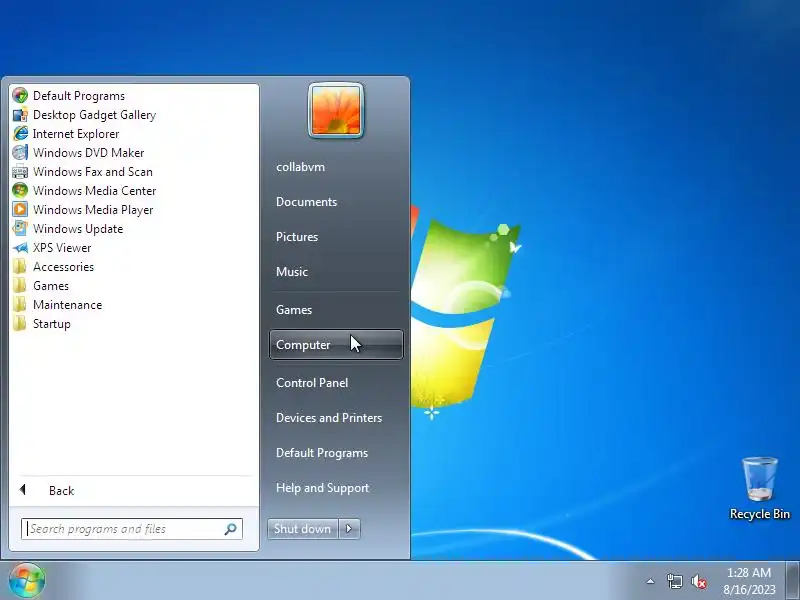
Task: Click the Windows Fax and Scan label
Action: click(93, 172)
